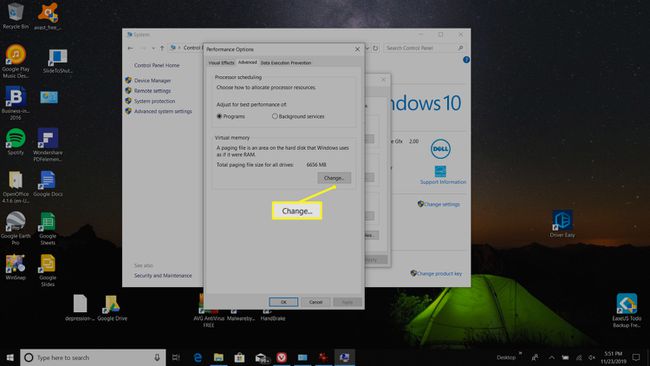This screenshot has height=366, width=650.
Task: Open Support Information link
Action: point(443,182)
